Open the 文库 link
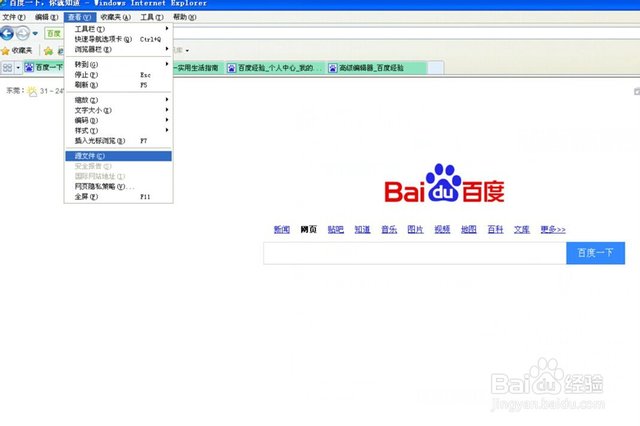Viewport: 640px width, 426px height. tap(522, 229)
